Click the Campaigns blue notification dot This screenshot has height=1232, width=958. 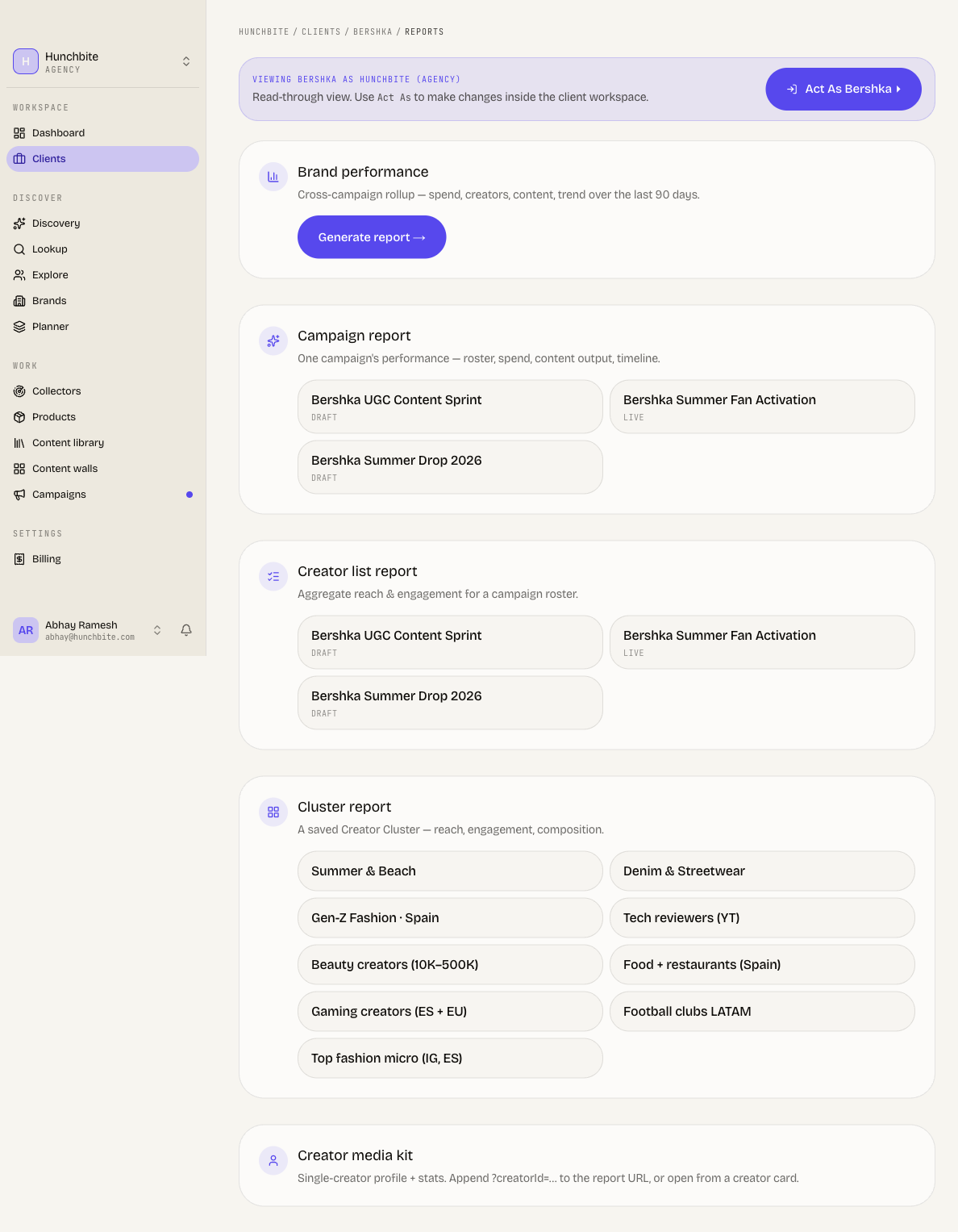(x=190, y=495)
